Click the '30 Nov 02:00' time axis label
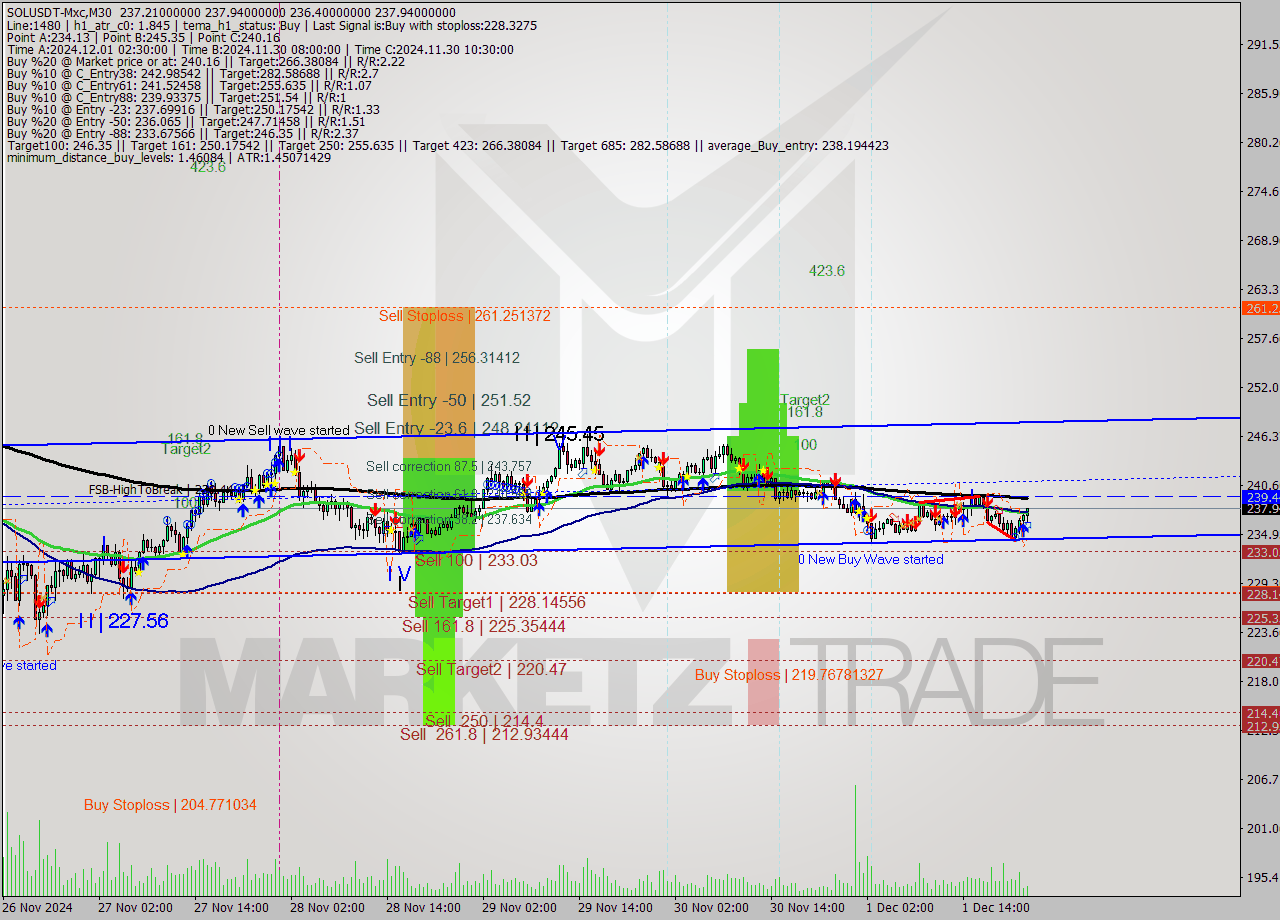This screenshot has height=920, width=1280. (x=712, y=908)
